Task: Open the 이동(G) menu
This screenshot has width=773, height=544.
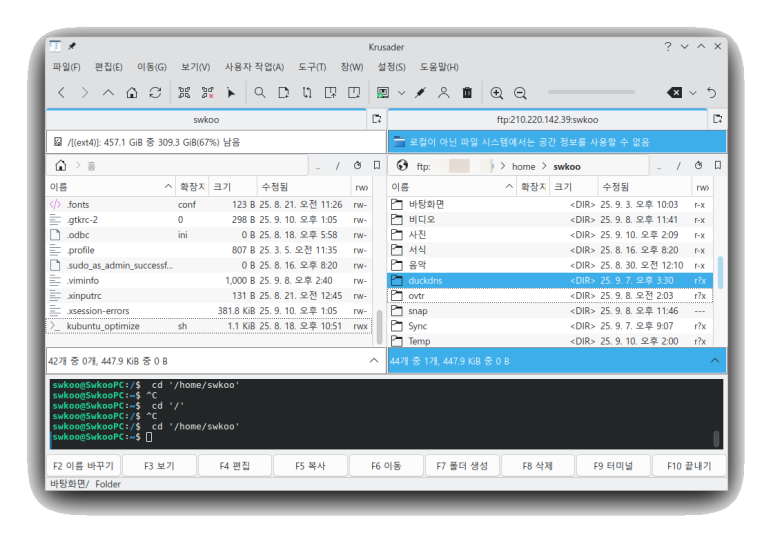Action: (152, 67)
